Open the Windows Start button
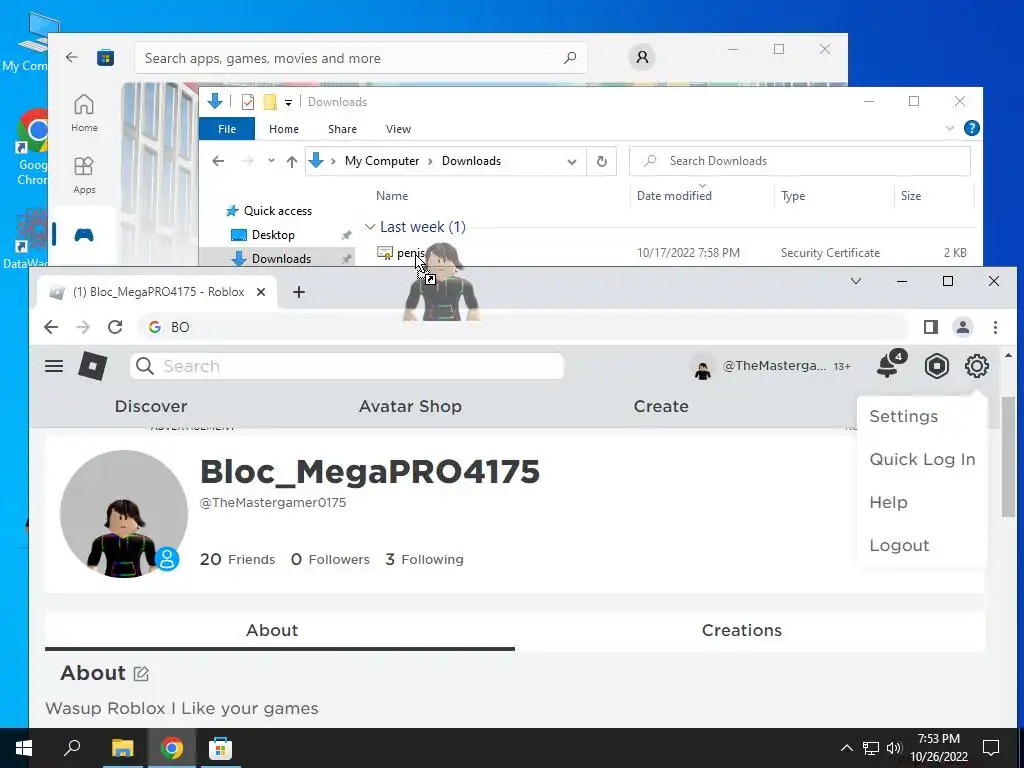This screenshot has height=768, width=1024. [24, 748]
